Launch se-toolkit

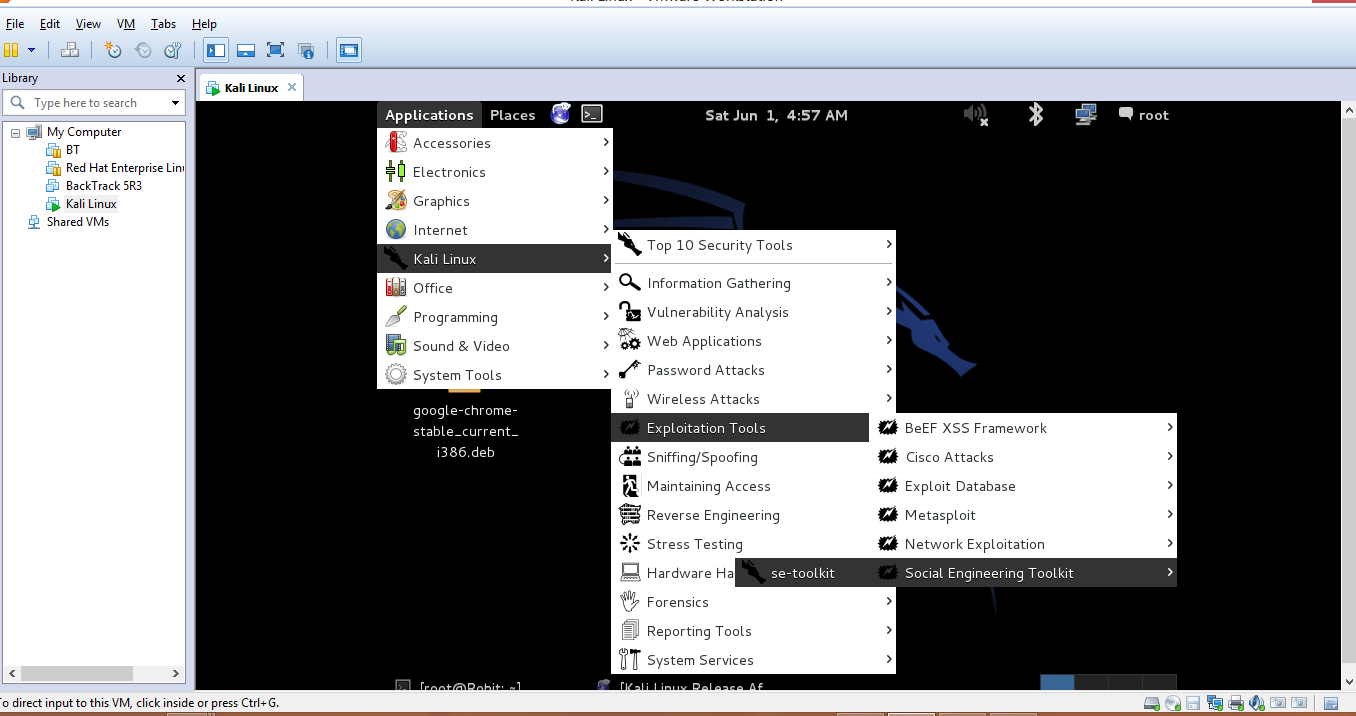[804, 573]
